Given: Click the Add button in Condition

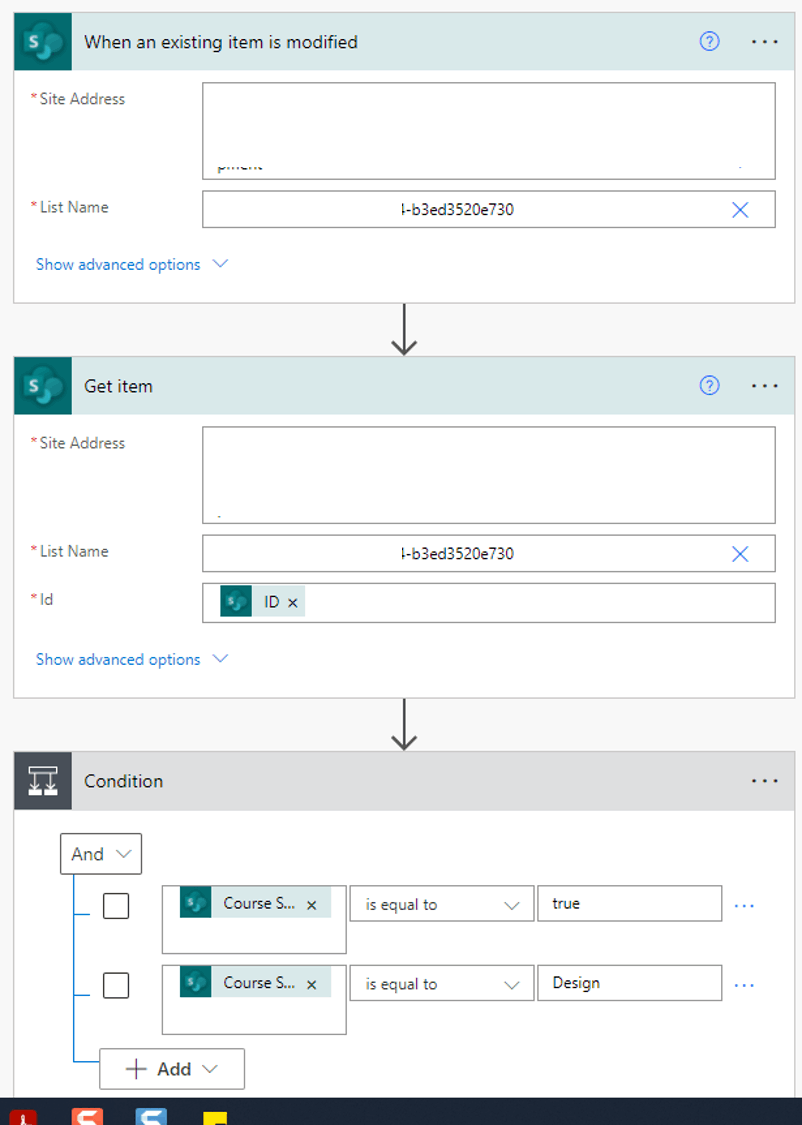Looking at the screenshot, I should (x=172, y=1069).
